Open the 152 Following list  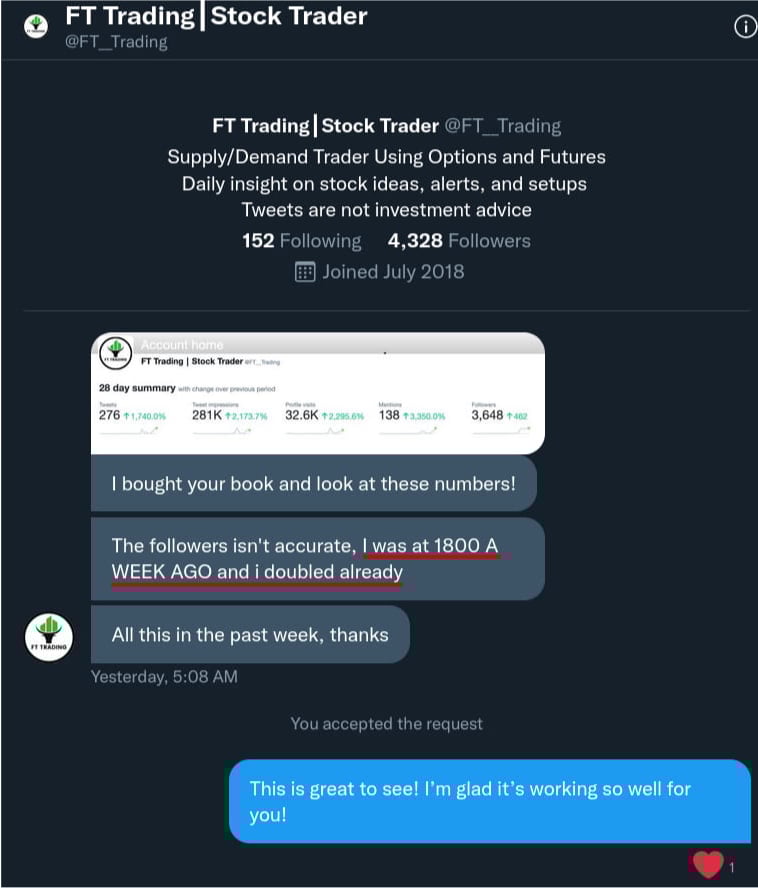coord(301,241)
